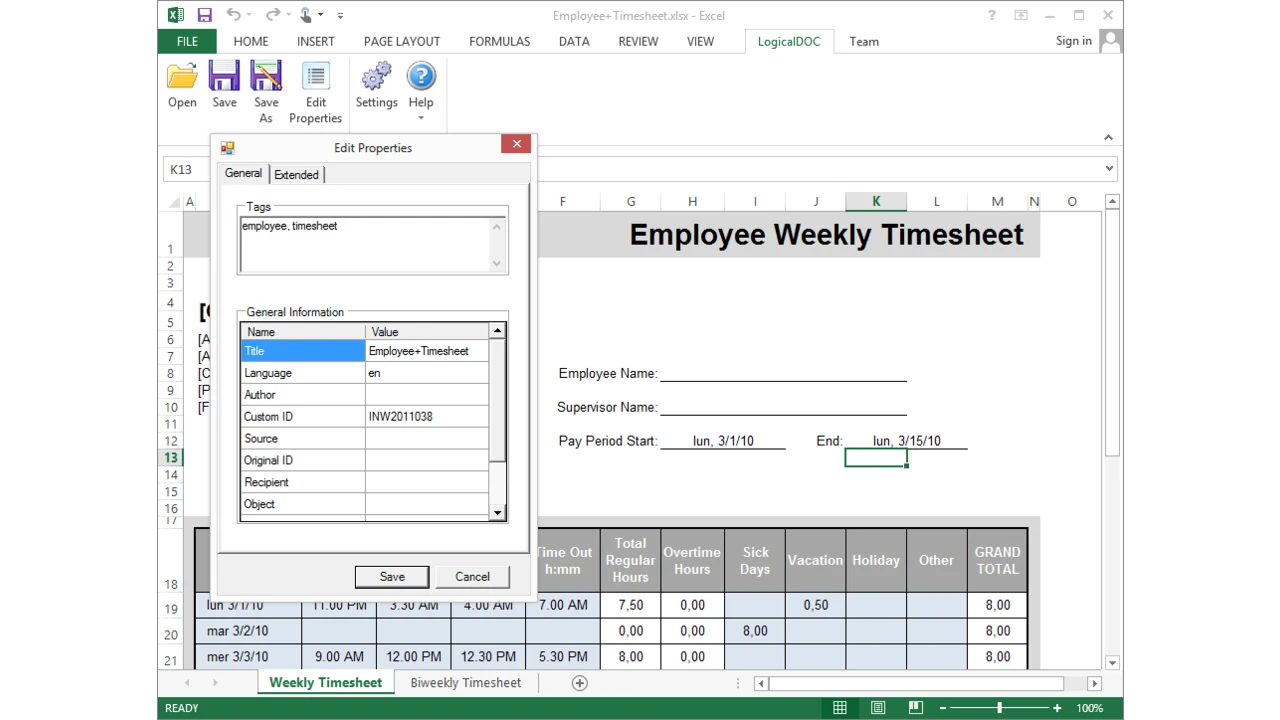This screenshot has height=720, width=1280.
Task: Add a new sheet with plus icon
Action: point(579,683)
